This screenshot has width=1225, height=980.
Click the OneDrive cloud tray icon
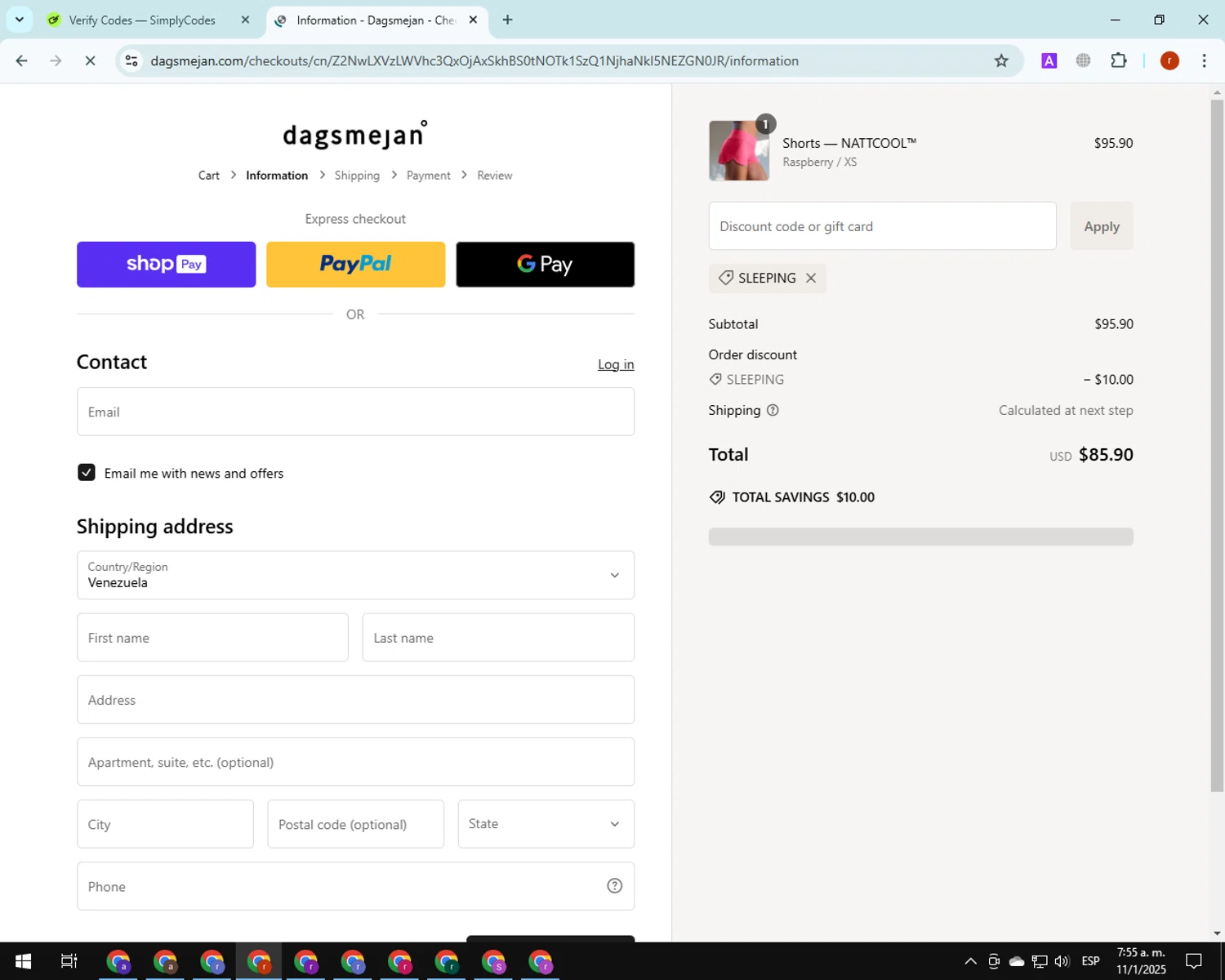[1017, 961]
